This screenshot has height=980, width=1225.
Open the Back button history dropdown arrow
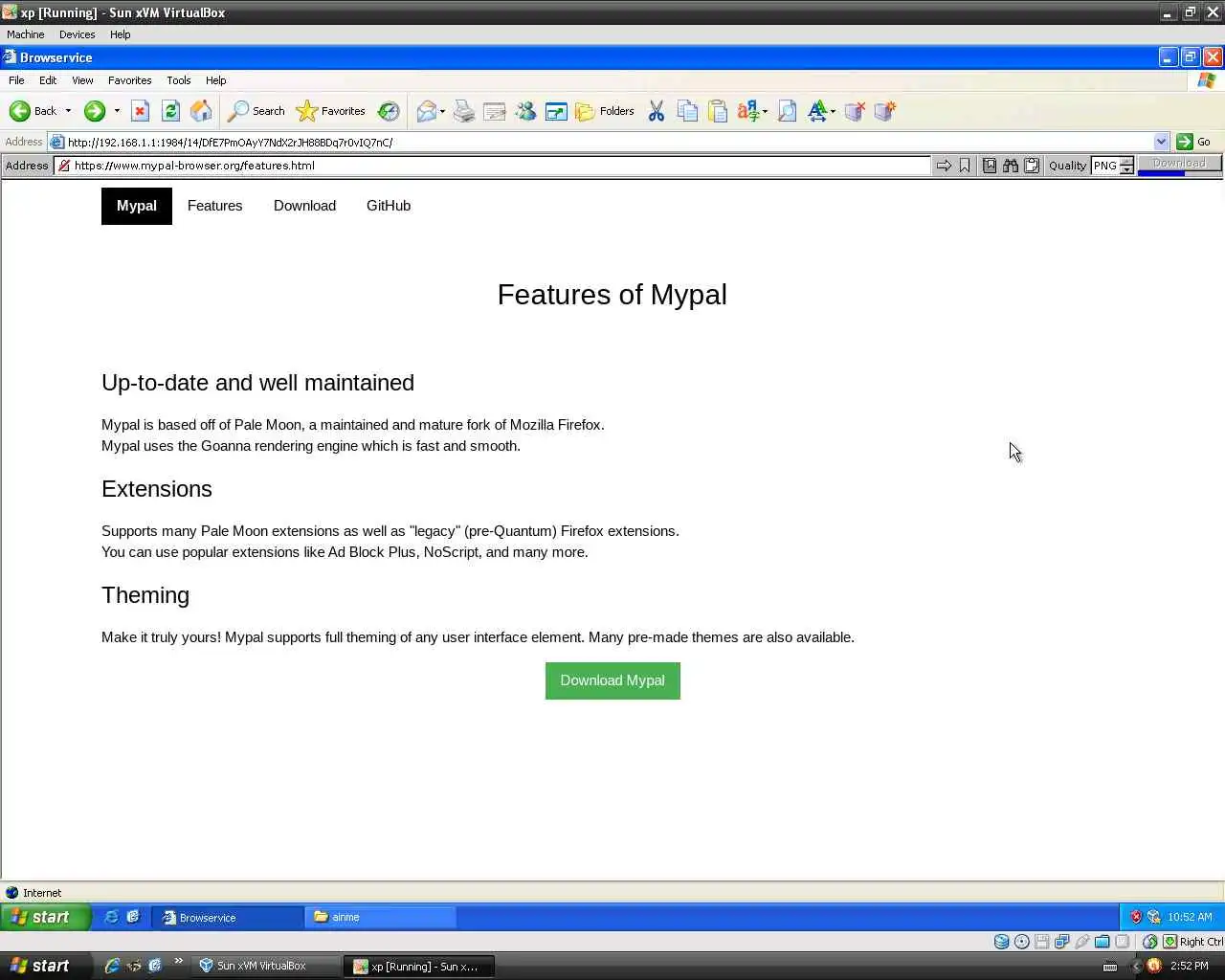68,111
